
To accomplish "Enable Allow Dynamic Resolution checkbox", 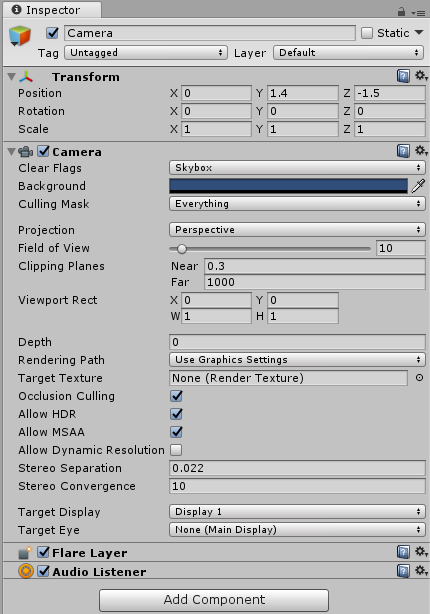I will pos(176,450).
